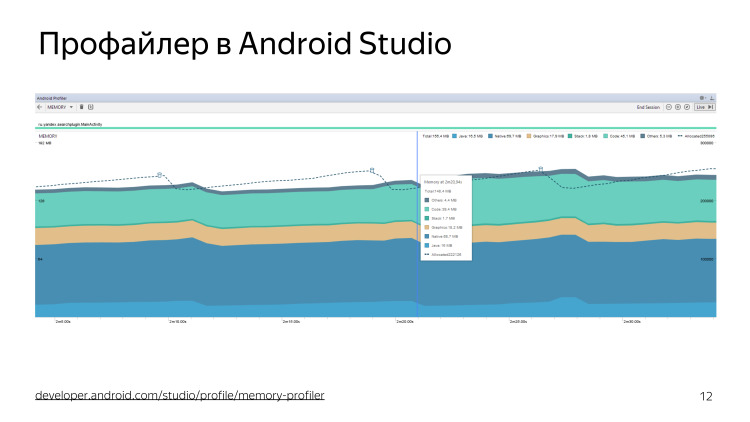Click the Java legend color swatch at top
750x422 pixels.
click(454, 136)
